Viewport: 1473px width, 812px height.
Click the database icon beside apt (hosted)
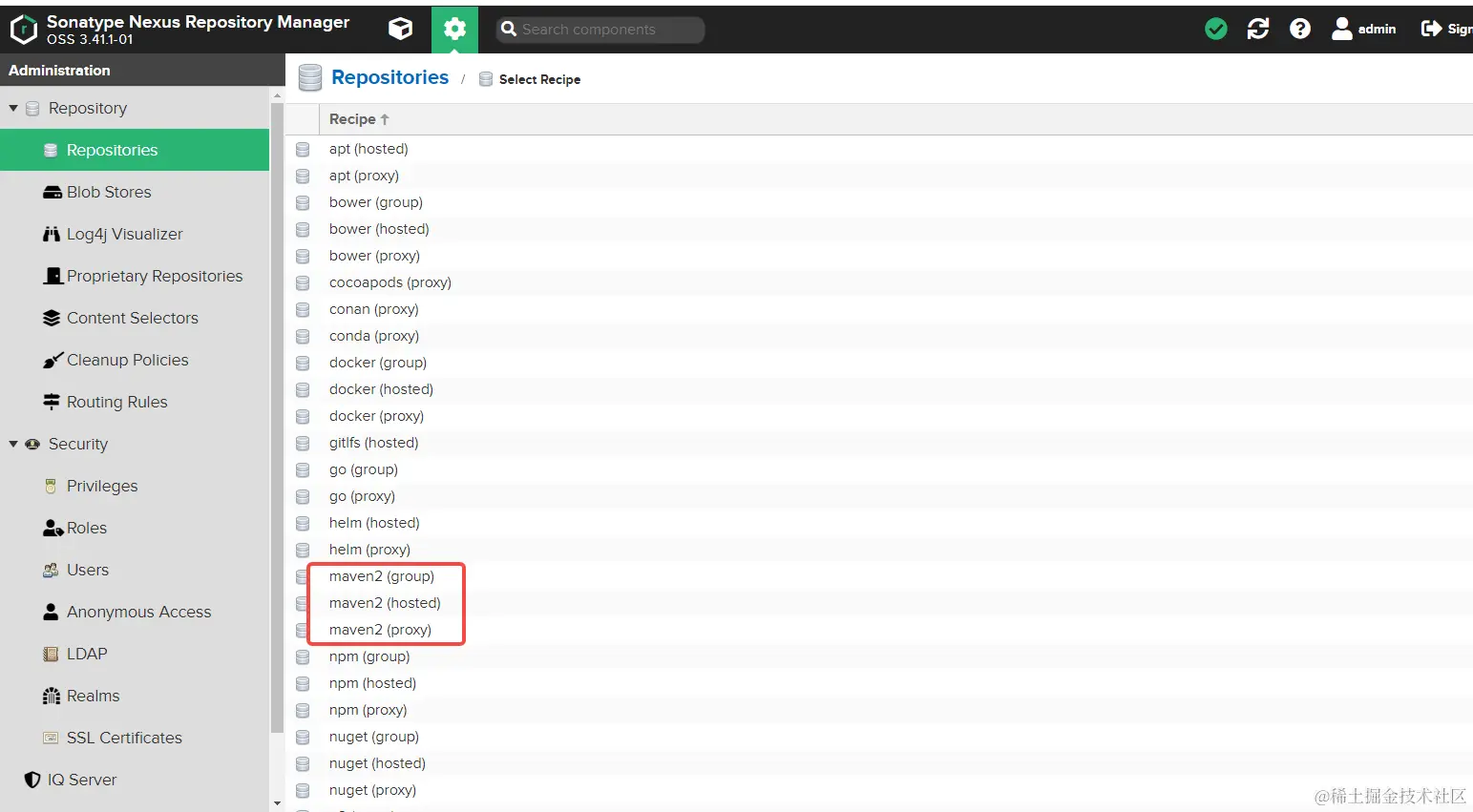[x=303, y=149]
